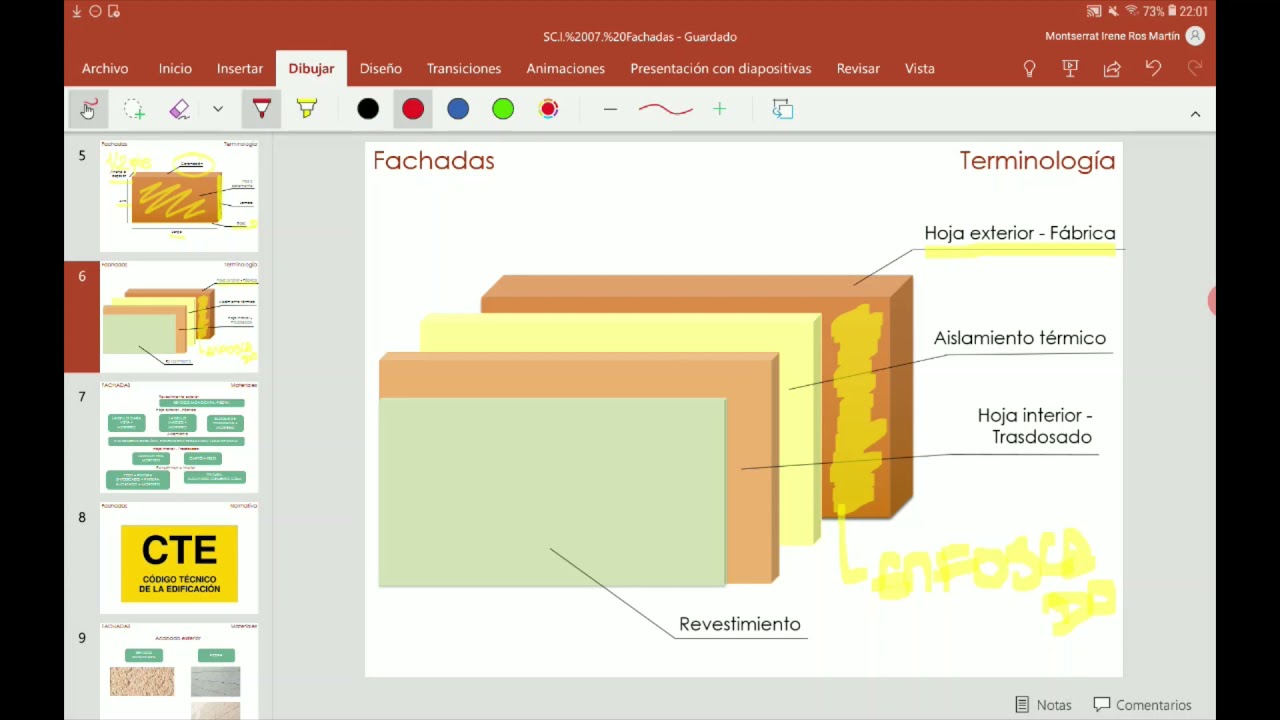The height and width of the screenshot is (720, 1280).
Task: Select the eraser tool
Action: pyautogui.click(x=180, y=109)
